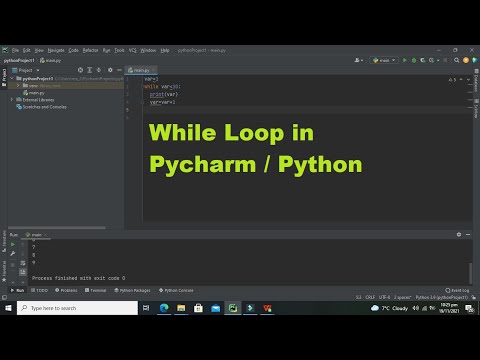Click the user account icon in toolbar
Screen dimensions: 480x360
[358, 60]
